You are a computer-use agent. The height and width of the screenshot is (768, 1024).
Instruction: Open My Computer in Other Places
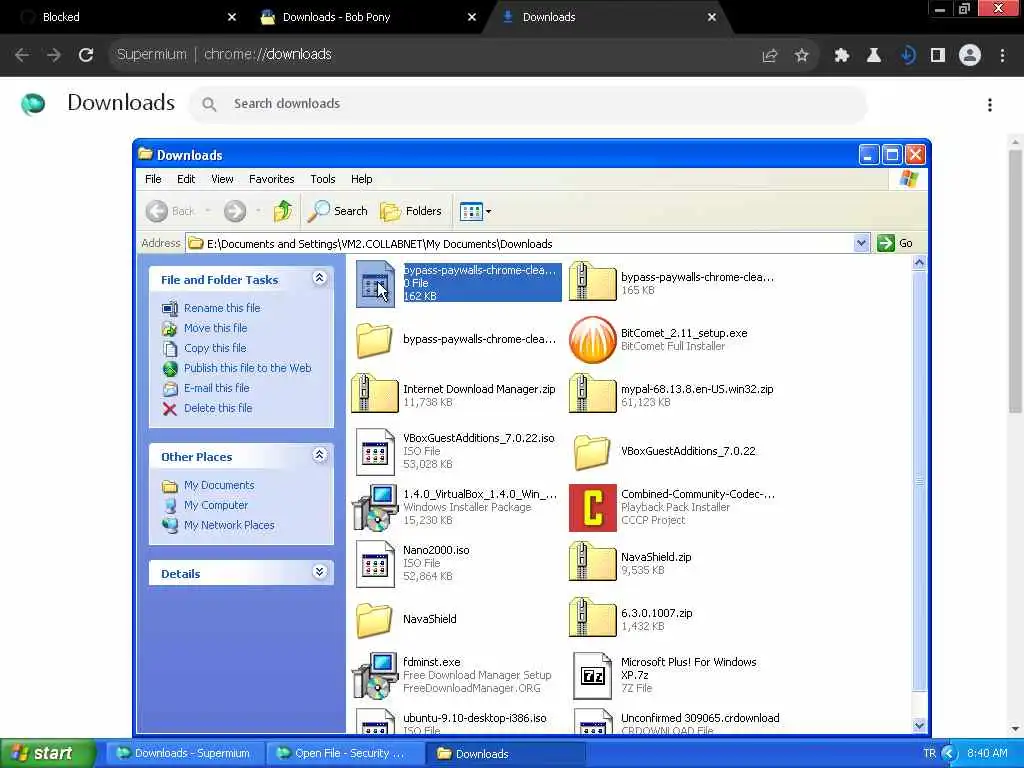point(216,505)
